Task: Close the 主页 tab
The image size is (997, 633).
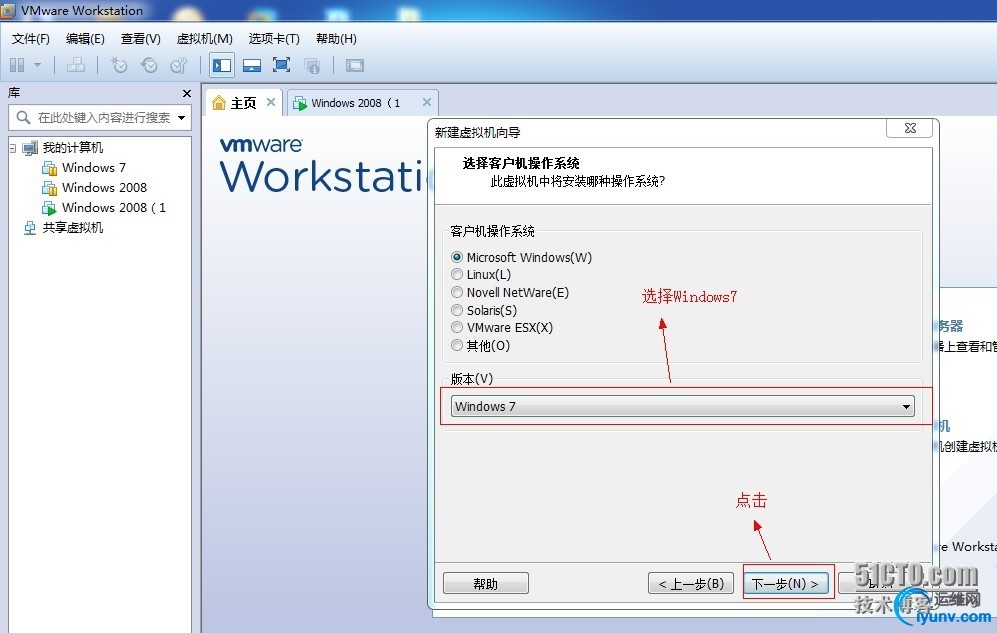Action: point(271,102)
